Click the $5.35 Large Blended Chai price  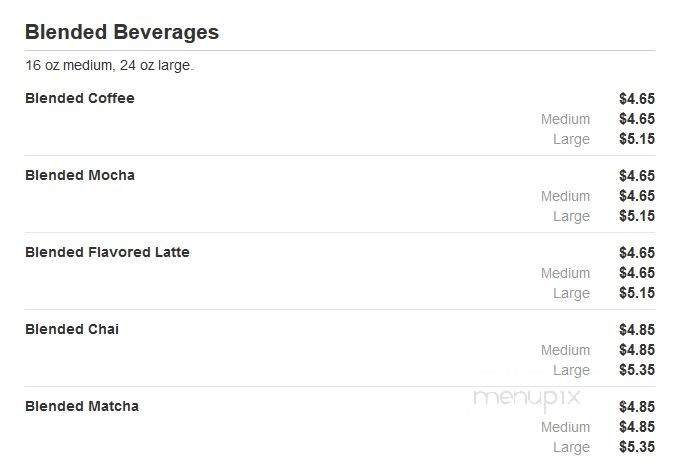point(636,370)
